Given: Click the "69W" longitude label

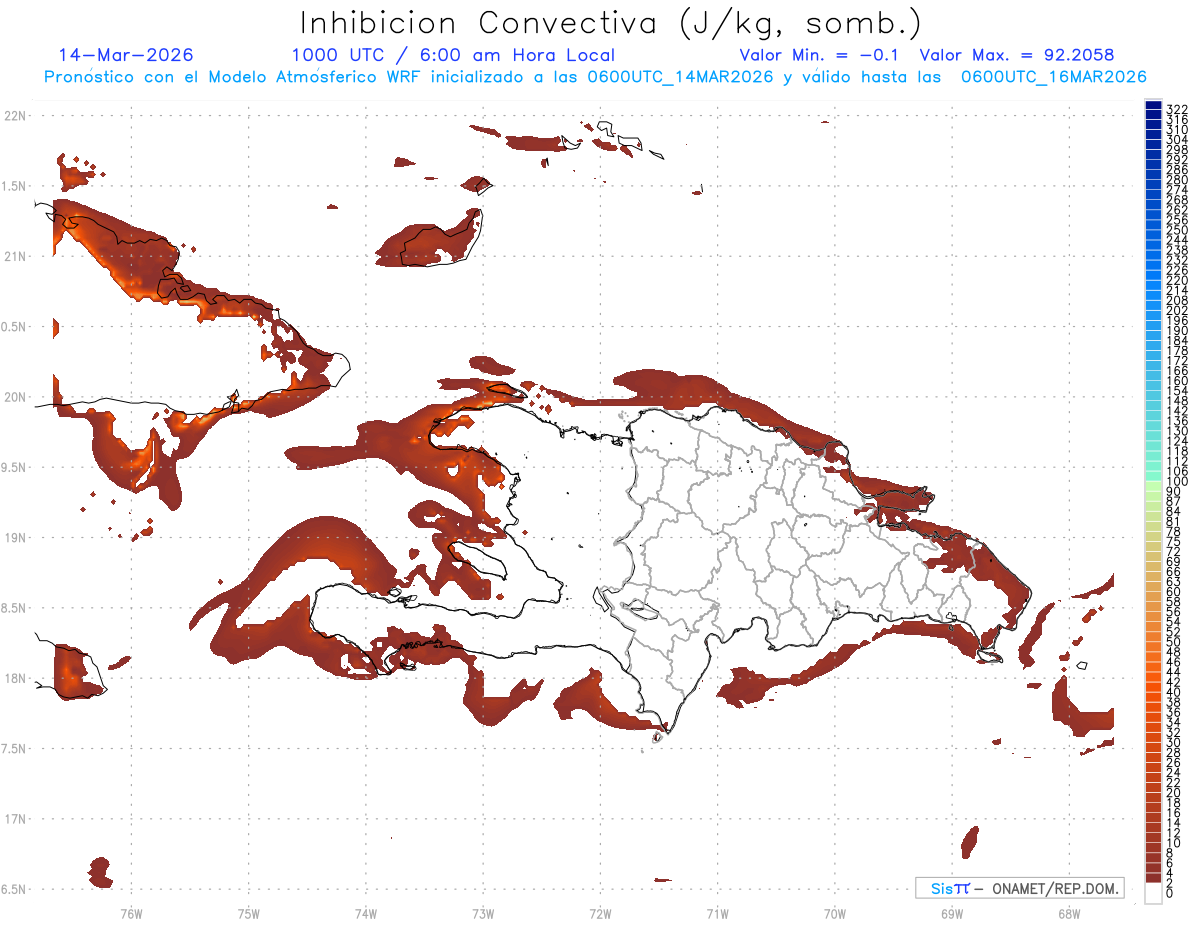Looking at the screenshot, I should click(951, 913).
